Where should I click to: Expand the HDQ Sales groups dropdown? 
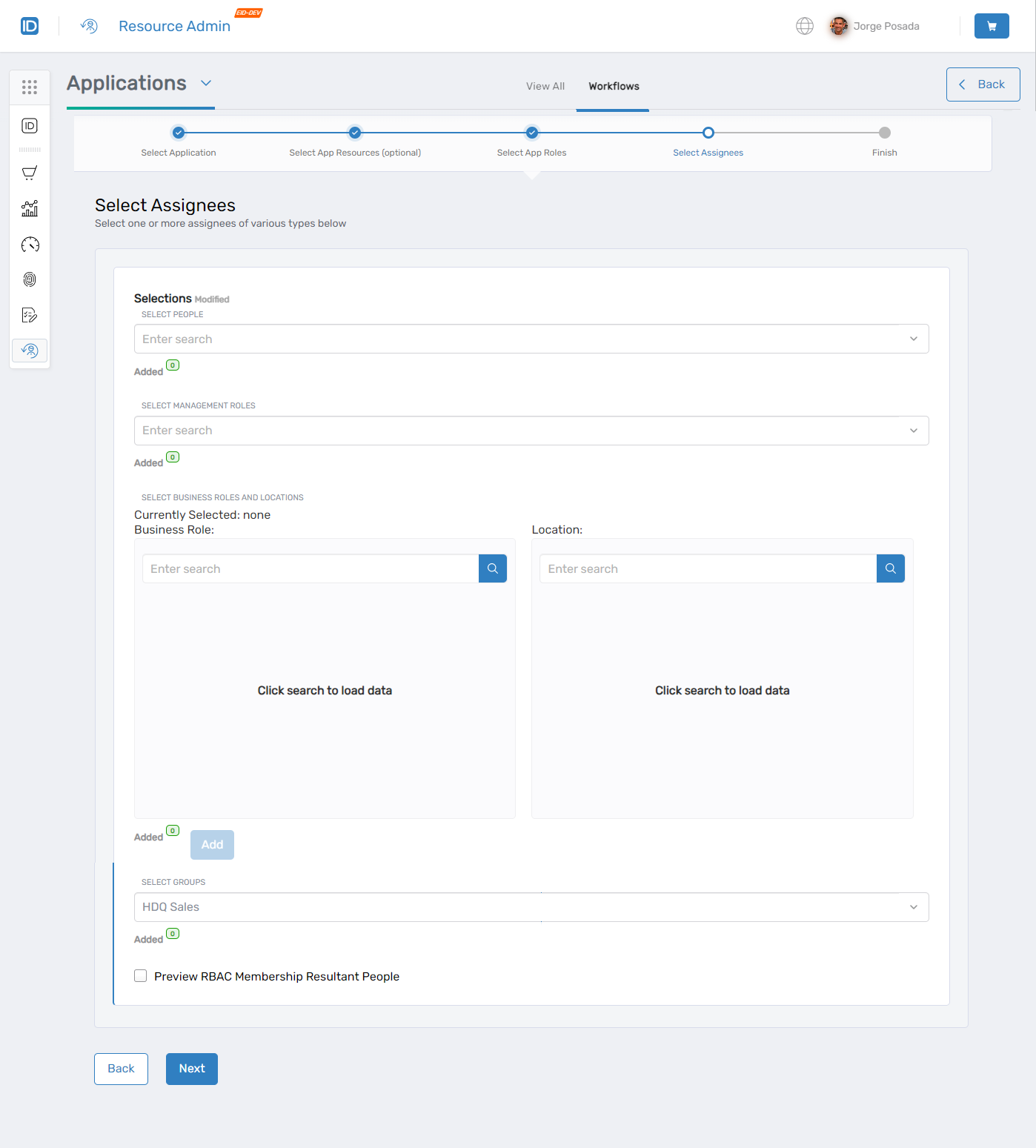(x=913, y=906)
